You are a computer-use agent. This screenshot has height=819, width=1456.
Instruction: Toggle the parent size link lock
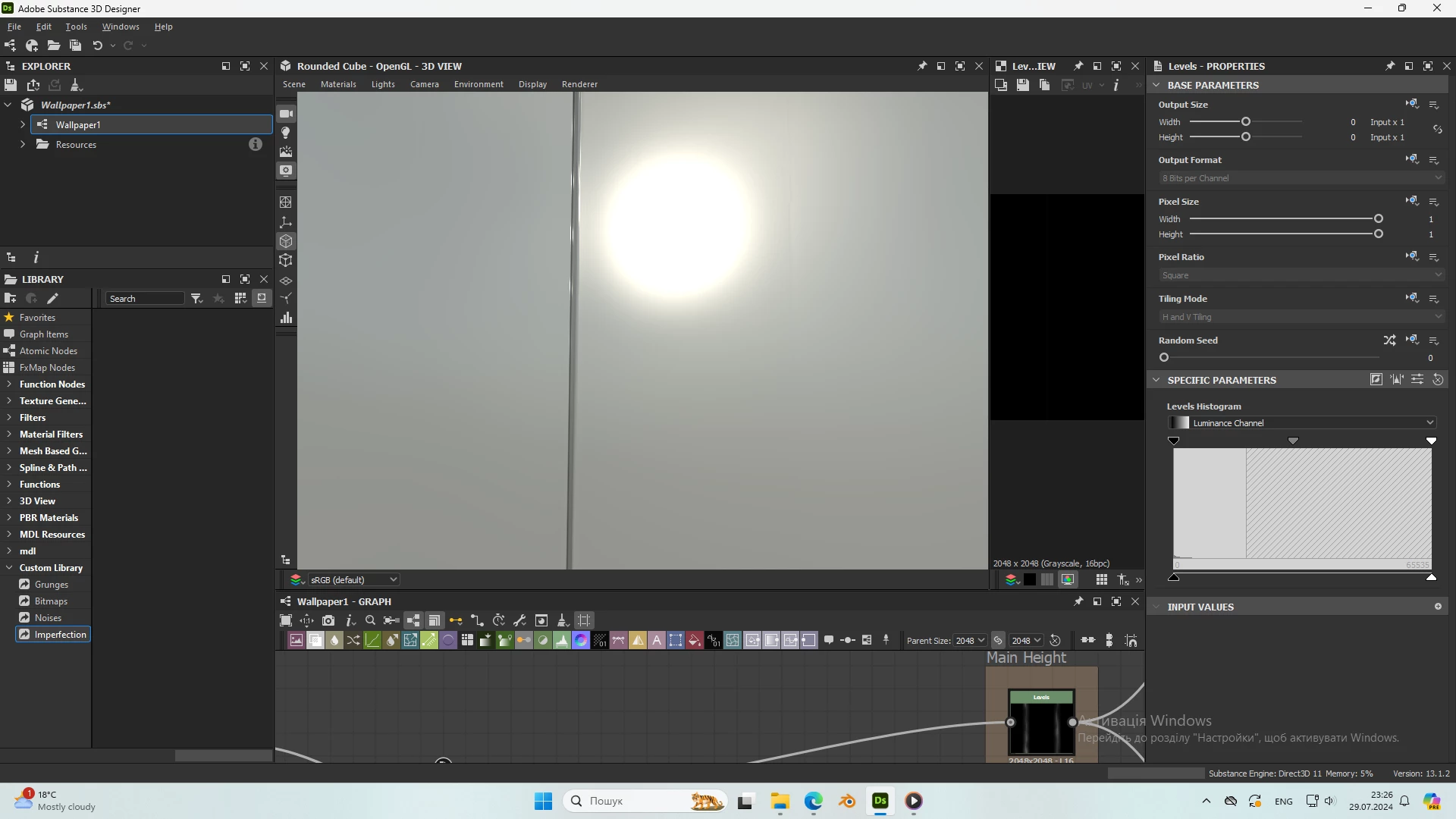[x=998, y=641]
